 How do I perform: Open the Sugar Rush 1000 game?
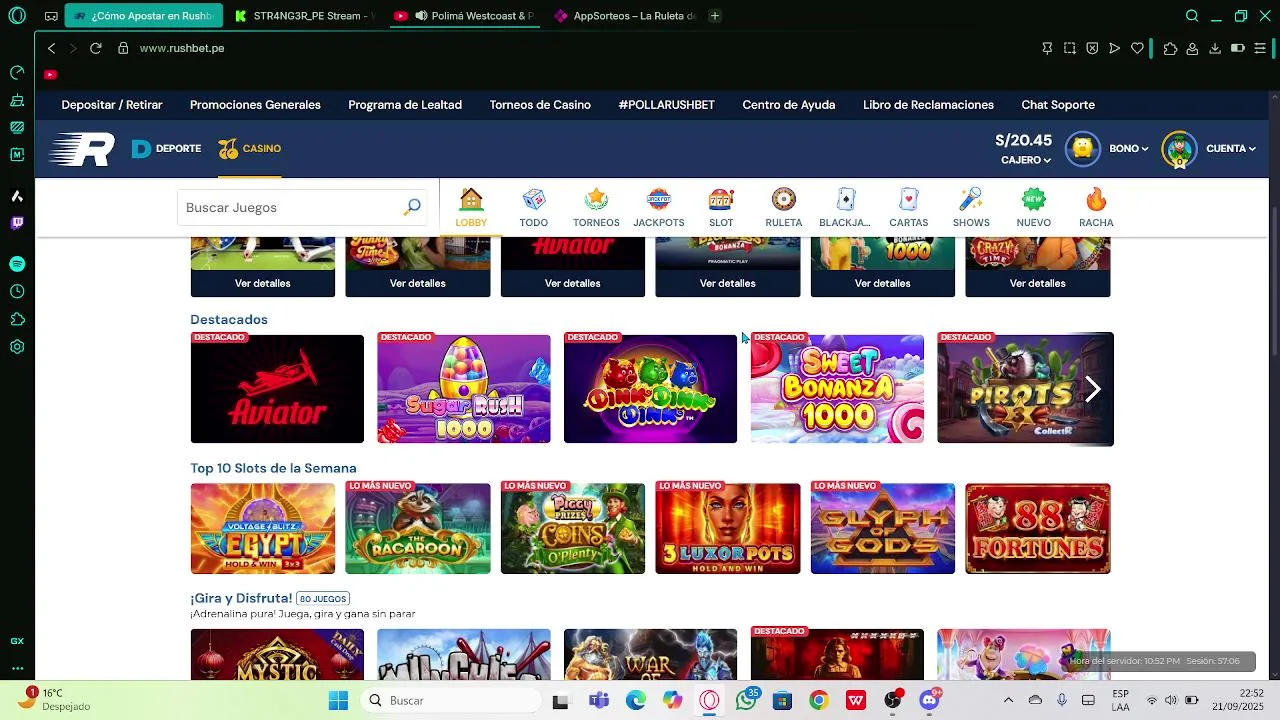tap(464, 389)
